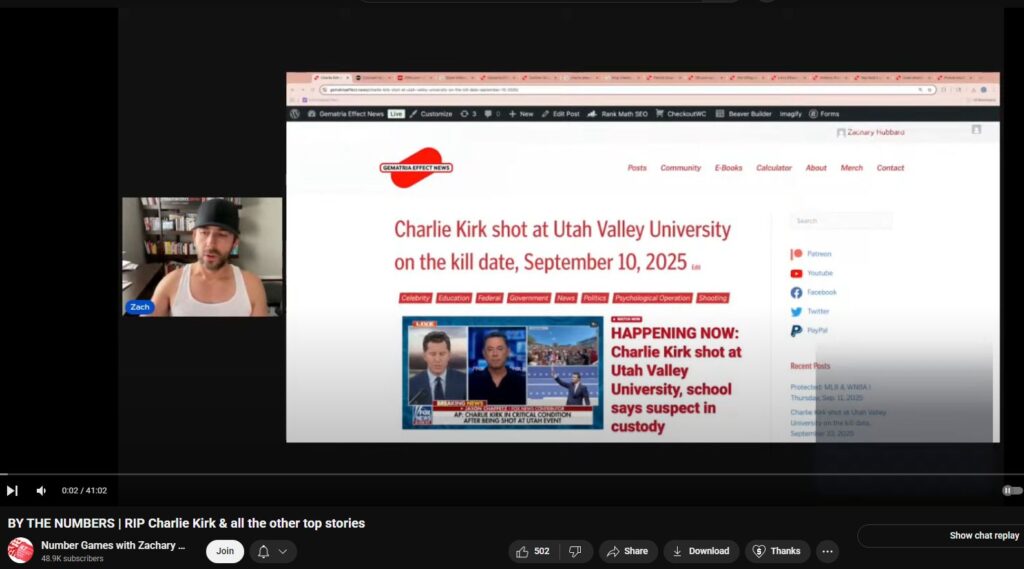
Task: Click the Twitter sidebar icon
Action: pos(796,312)
